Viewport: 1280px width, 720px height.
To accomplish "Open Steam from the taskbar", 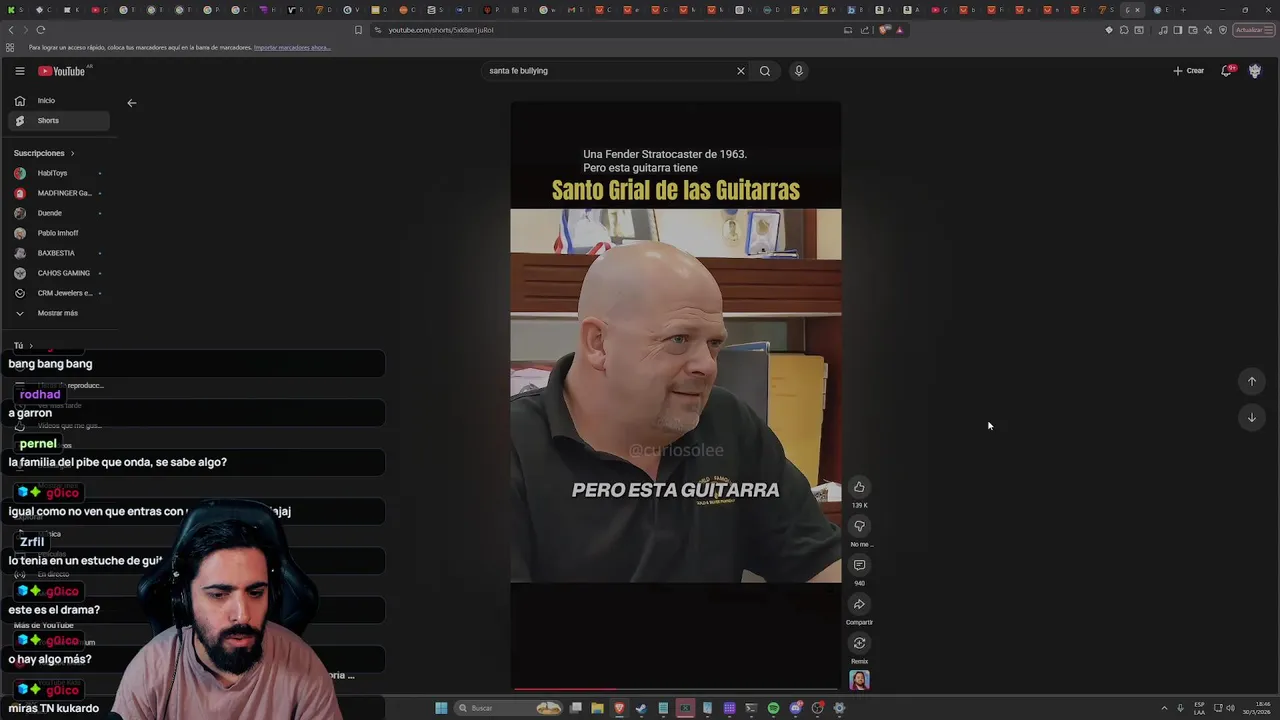I will pyautogui.click(x=641, y=708).
